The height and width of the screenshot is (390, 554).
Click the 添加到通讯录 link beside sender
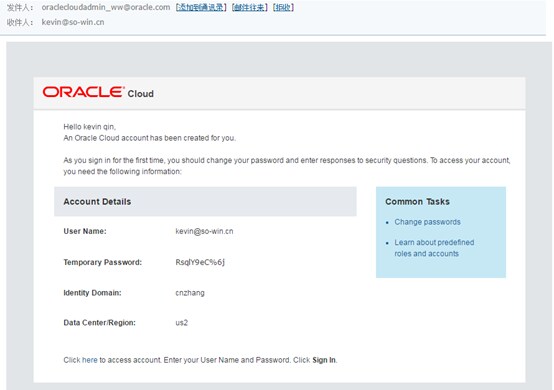coord(201,7)
